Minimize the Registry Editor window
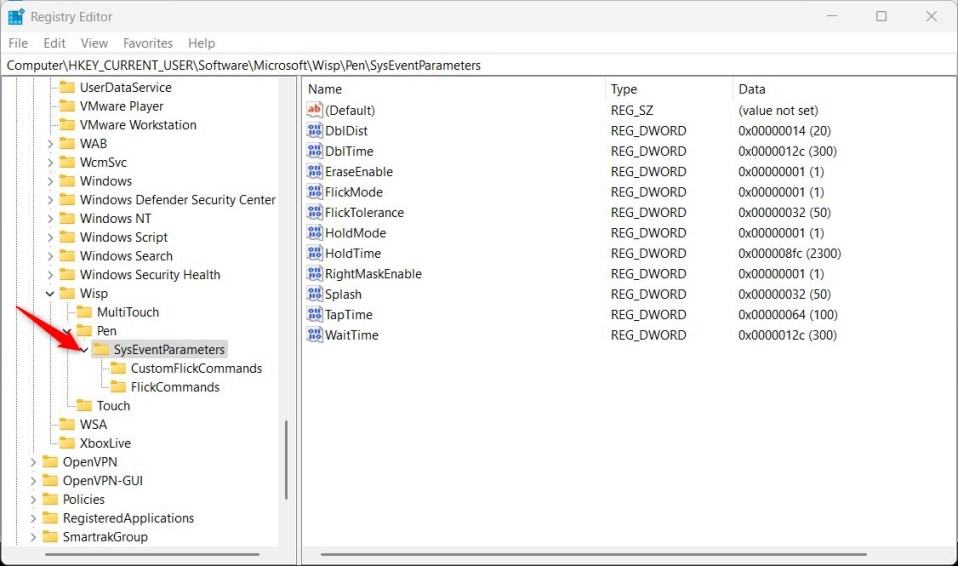Viewport: 958px width, 566px height. pyautogui.click(x=832, y=16)
